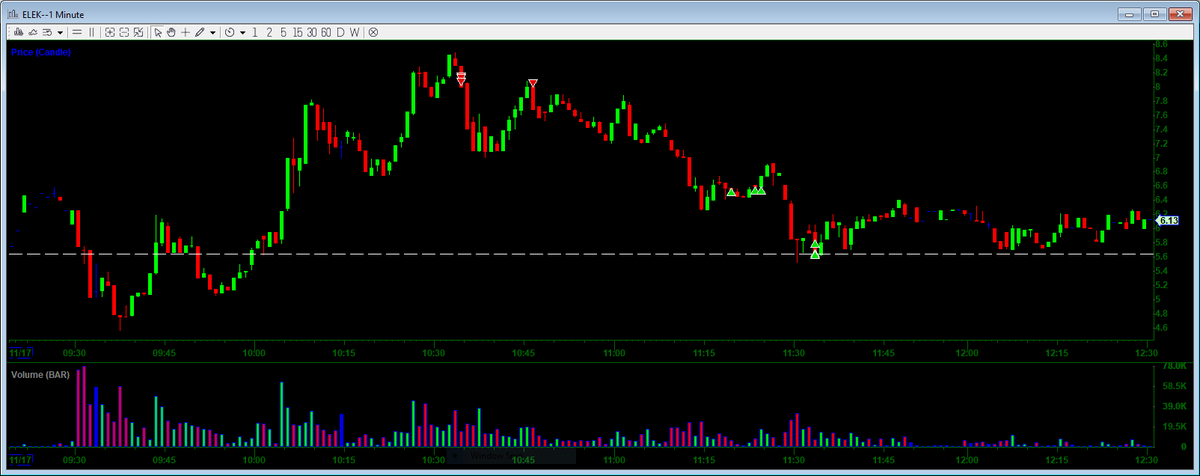Switch to 2 minute timeframe

pos(269,32)
